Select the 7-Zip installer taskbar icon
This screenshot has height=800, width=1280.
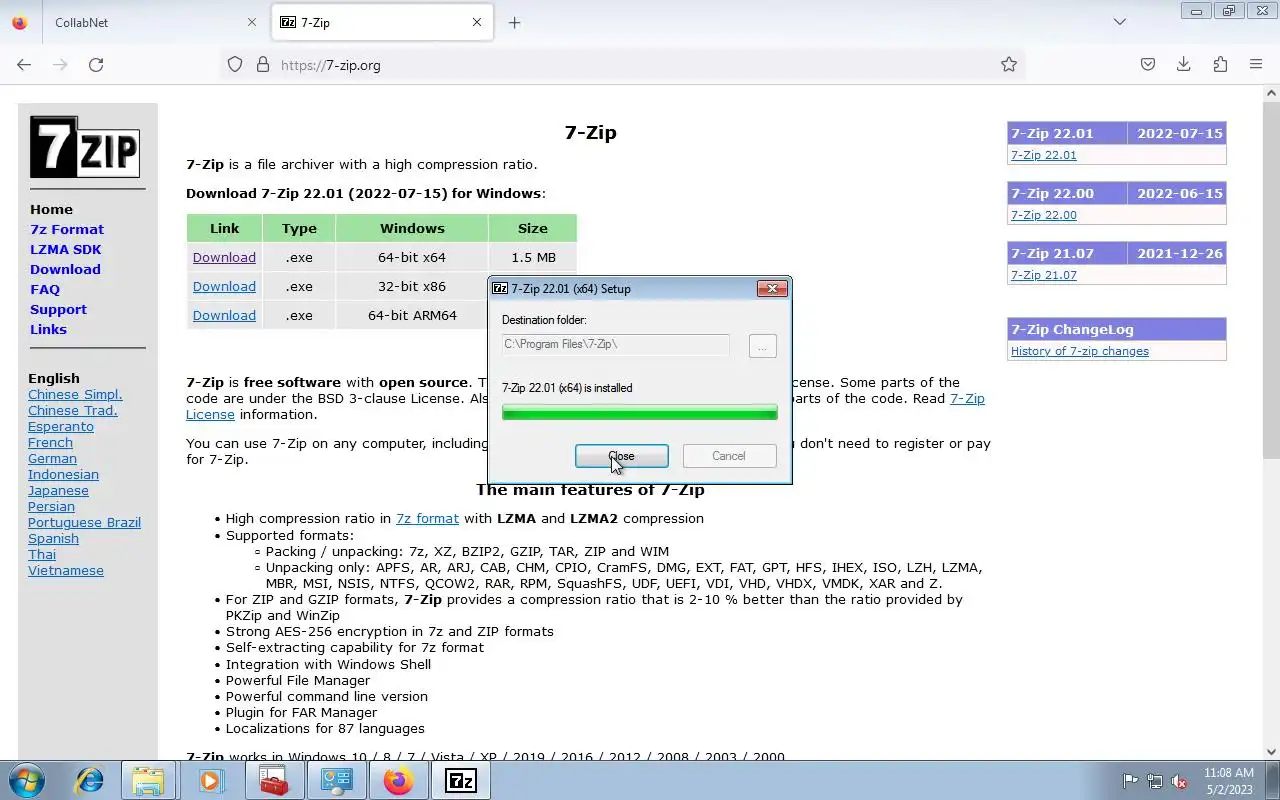click(461, 781)
